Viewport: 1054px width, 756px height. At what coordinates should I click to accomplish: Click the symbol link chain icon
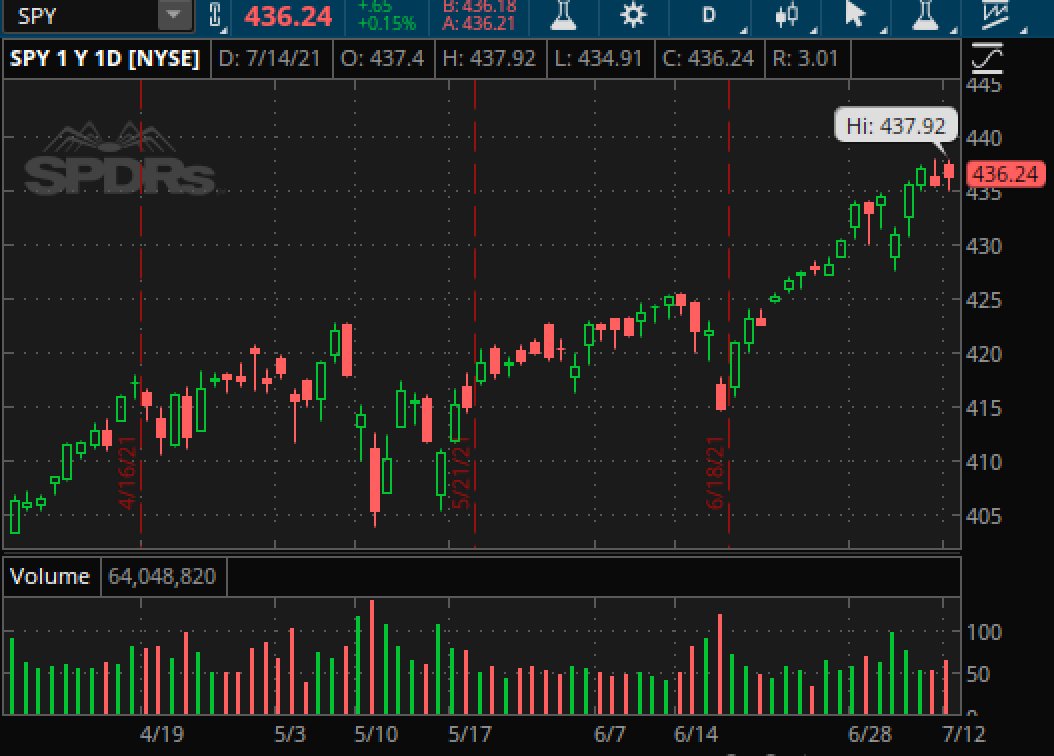click(215, 15)
